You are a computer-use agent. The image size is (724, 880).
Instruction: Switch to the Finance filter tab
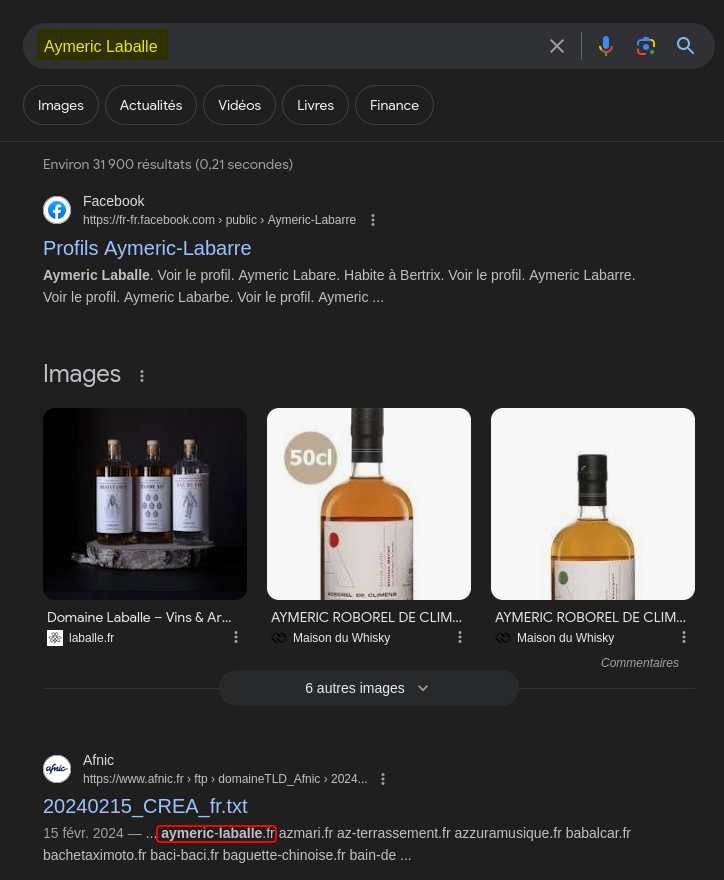pos(394,105)
